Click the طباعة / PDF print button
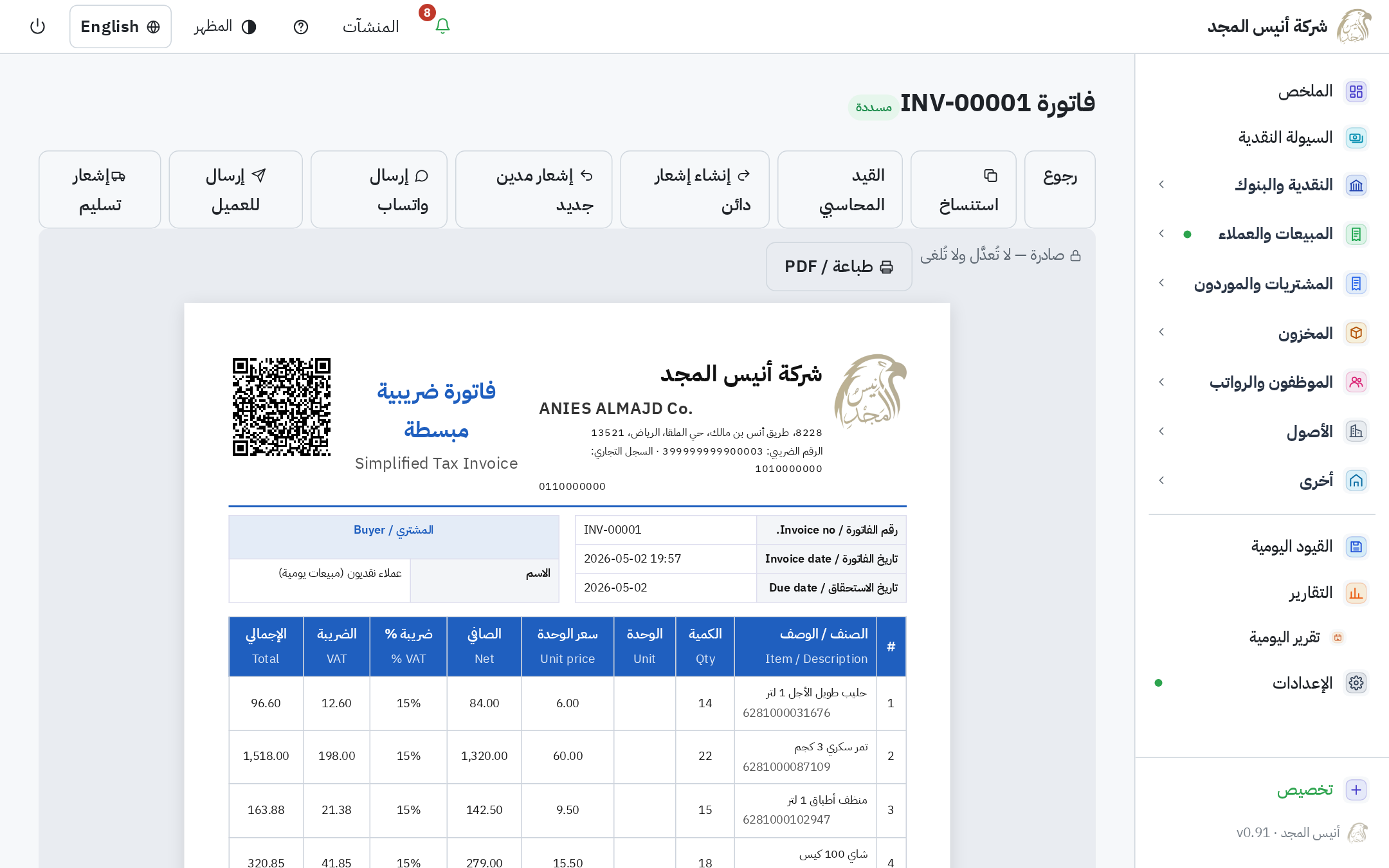Screen dimensions: 1389x868 tap(839, 266)
